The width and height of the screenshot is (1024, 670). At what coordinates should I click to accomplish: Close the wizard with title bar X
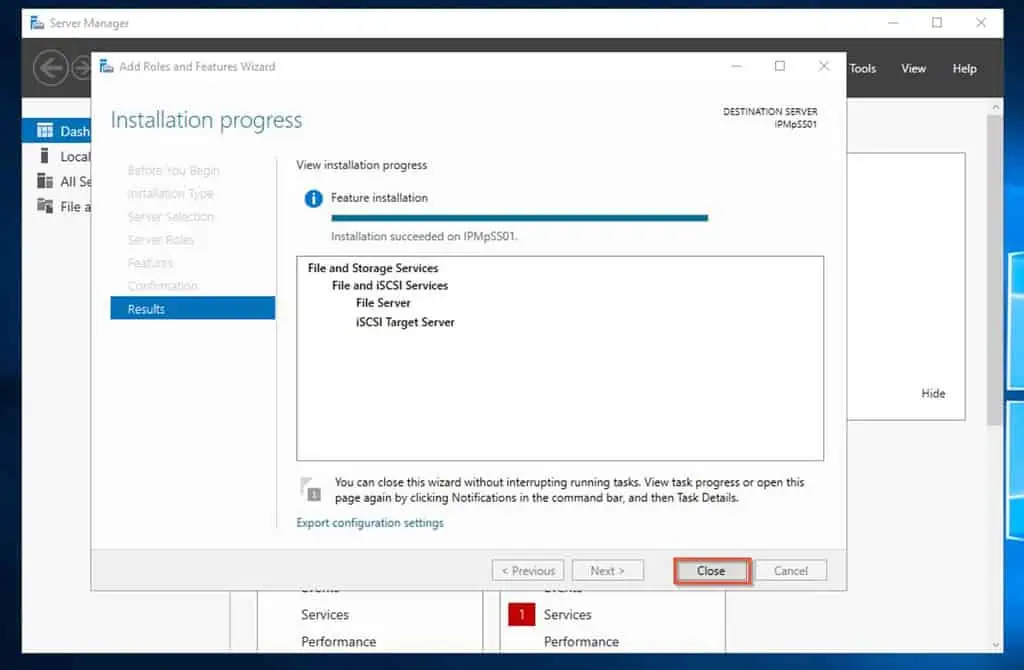click(824, 66)
